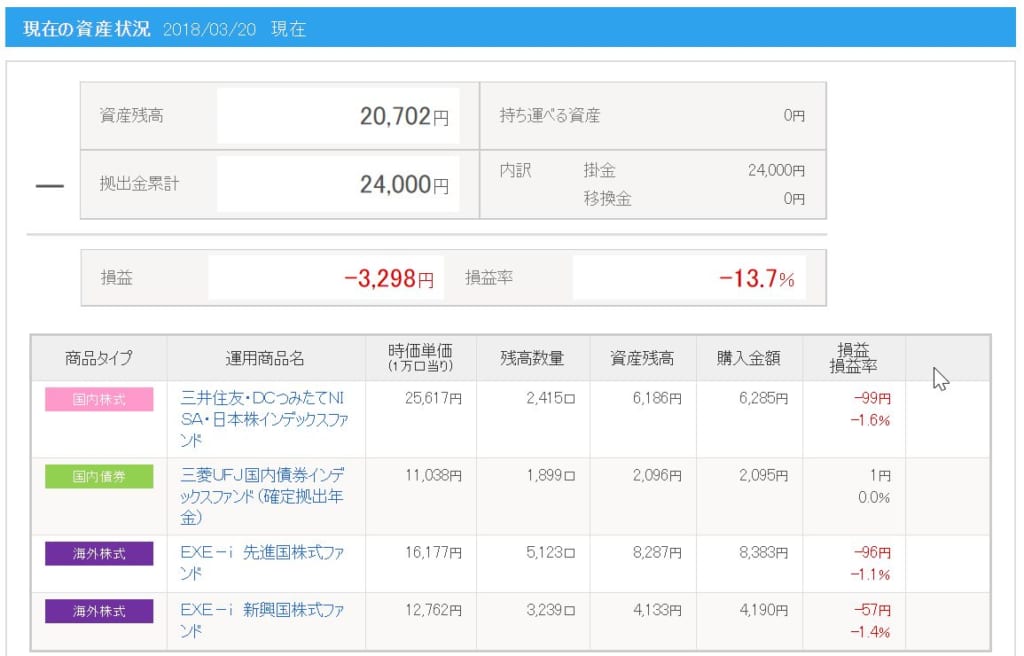Click the 掛金 amount 24,000円
The width and height of the screenshot is (1024, 656).
(776, 171)
